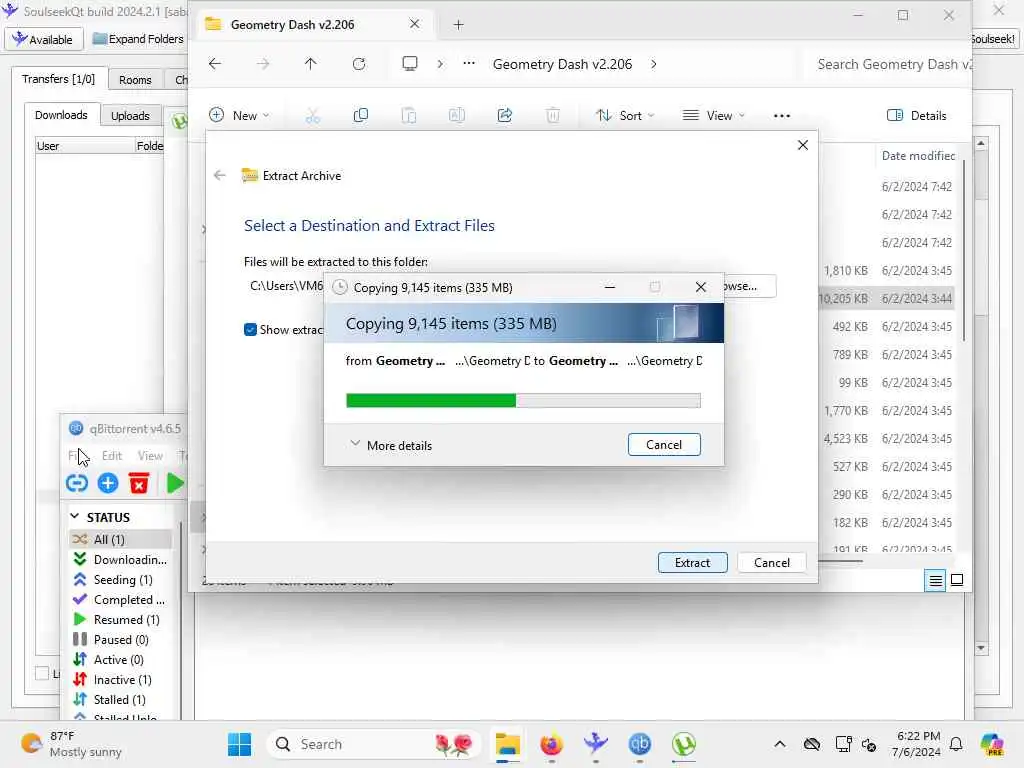This screenshot has height=768, width=1024.
Task: Click the User column header in Soulseek
Action: pyautogui.click(x=85, y=146)
